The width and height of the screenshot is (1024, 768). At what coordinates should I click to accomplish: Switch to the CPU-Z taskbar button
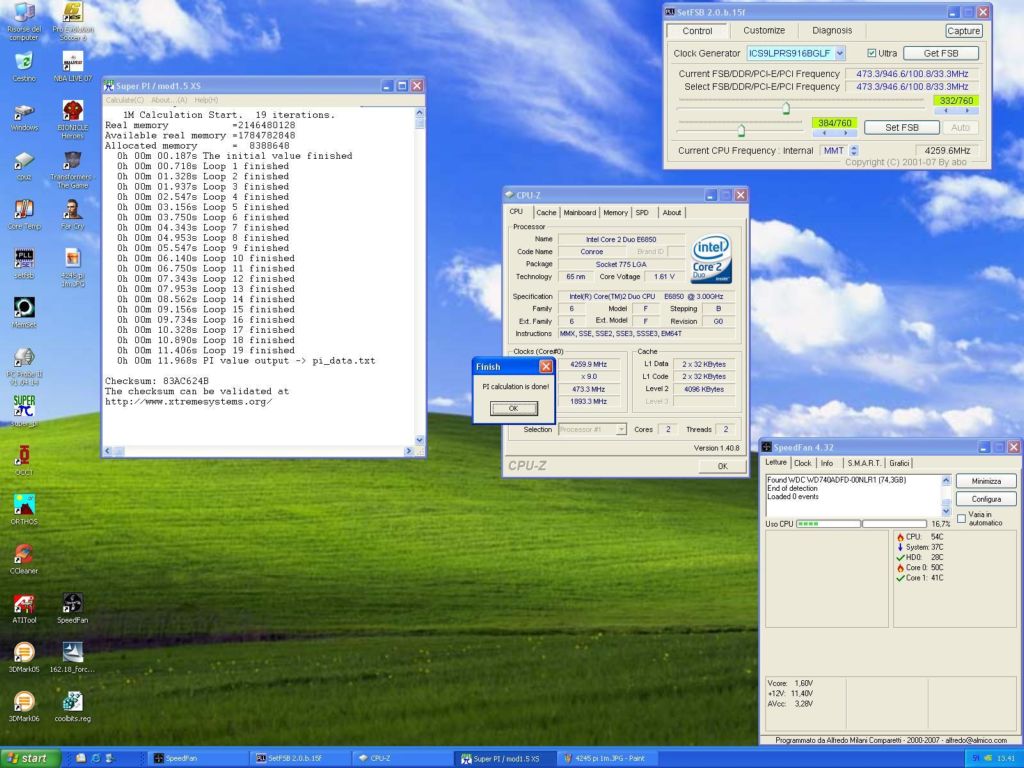click(402, 758)
